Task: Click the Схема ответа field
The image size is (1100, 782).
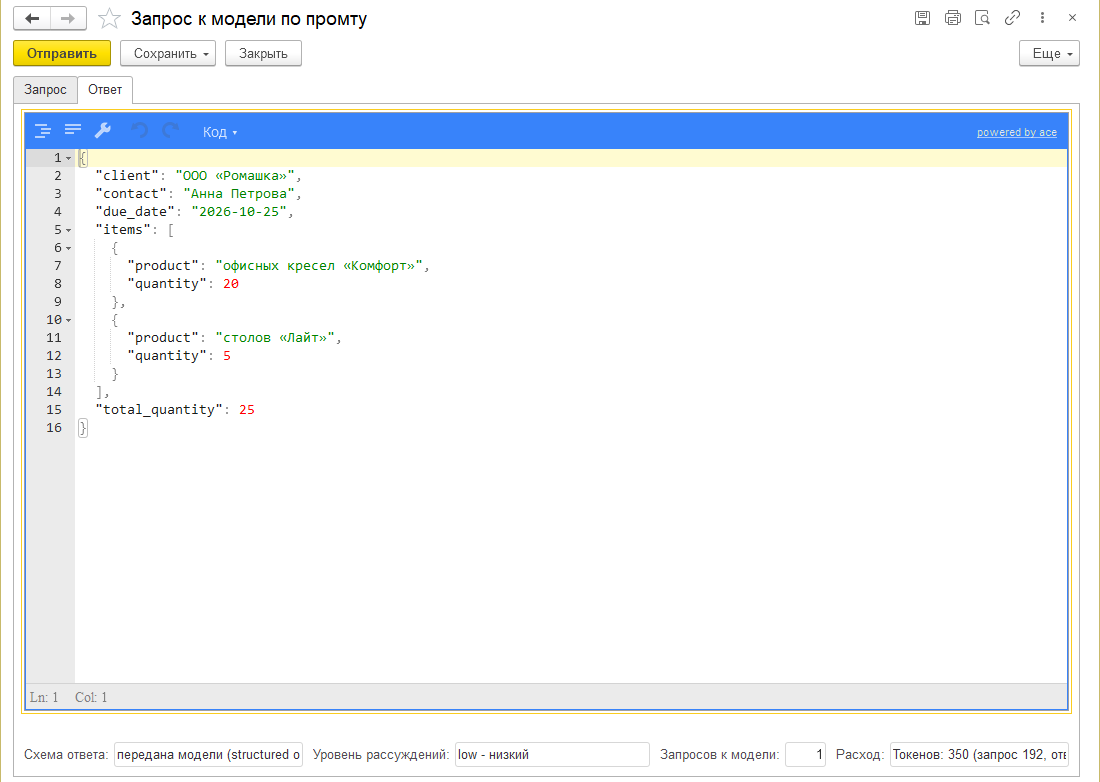Action: point(208,755)
